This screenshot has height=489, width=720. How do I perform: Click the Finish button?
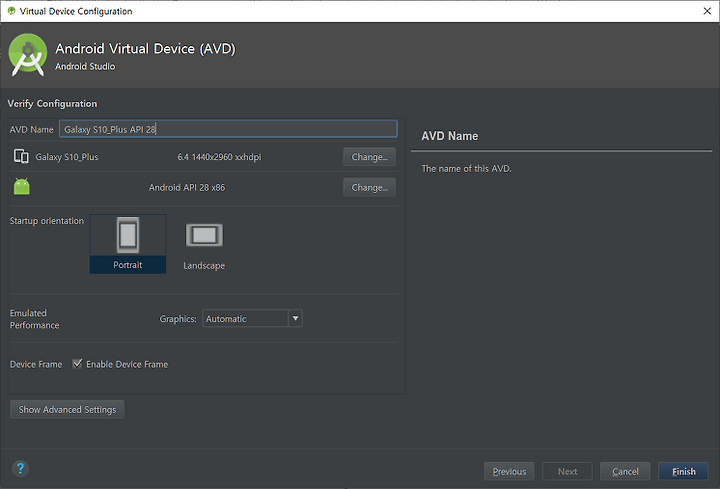click(x=683, y=471)
